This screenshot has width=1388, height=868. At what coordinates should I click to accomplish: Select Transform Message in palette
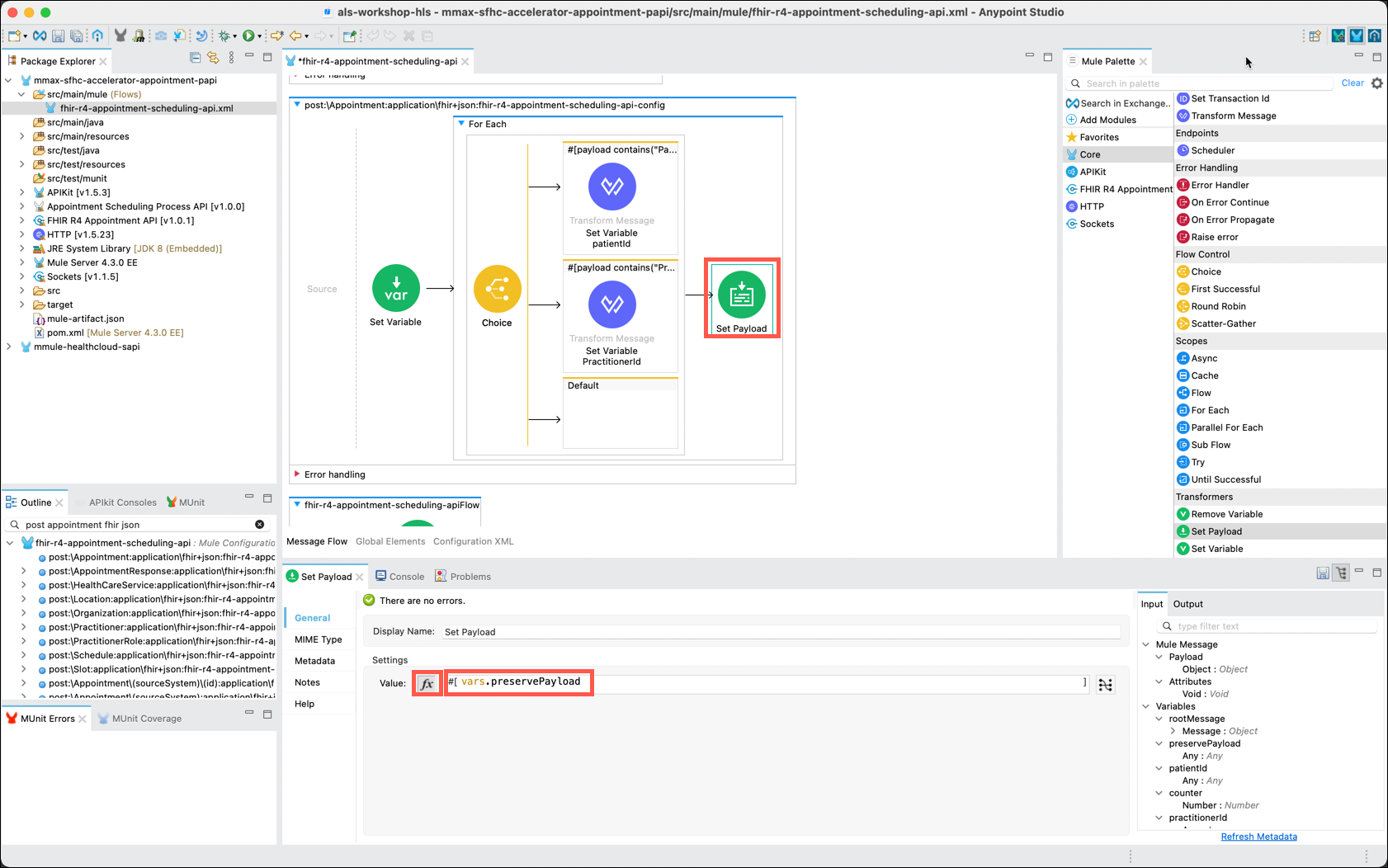(x=1226, y=116)
